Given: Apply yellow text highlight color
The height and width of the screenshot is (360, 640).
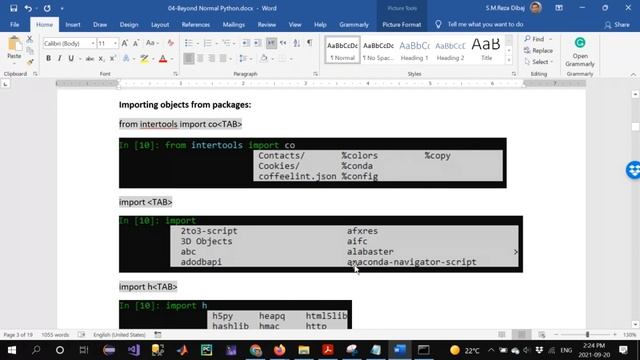Looking at the screenshot, I should point(144,59).
